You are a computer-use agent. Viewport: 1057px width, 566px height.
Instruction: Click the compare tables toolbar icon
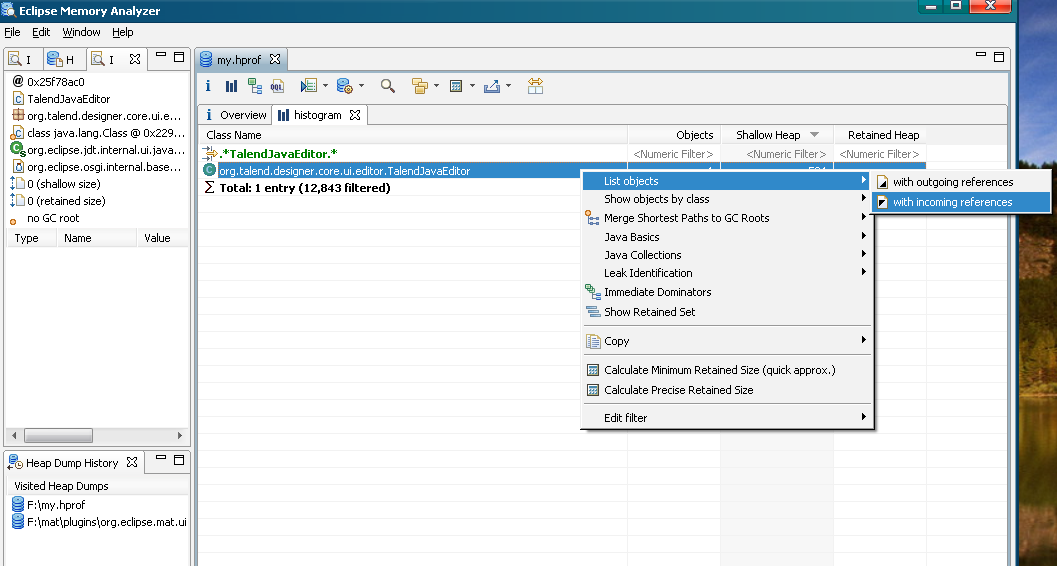point(535,86)
